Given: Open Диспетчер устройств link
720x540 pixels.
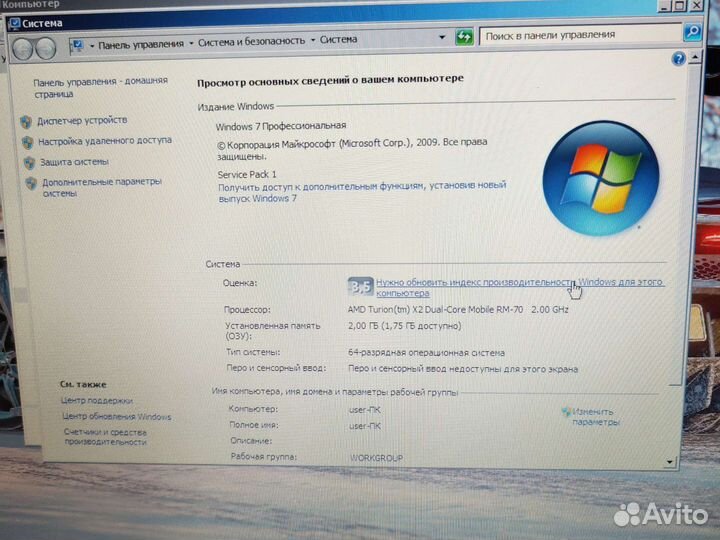Looking at the screenshot, I should tap(82, 120).
